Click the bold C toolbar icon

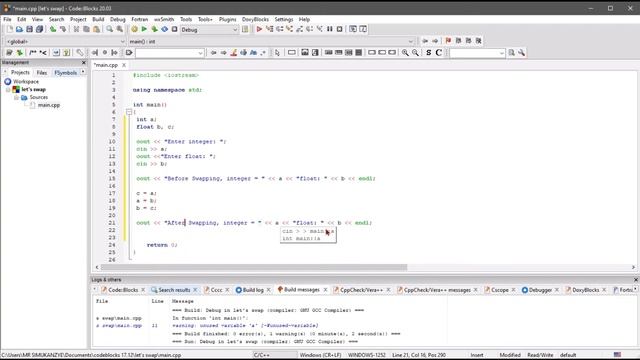[x=439, y=53]
